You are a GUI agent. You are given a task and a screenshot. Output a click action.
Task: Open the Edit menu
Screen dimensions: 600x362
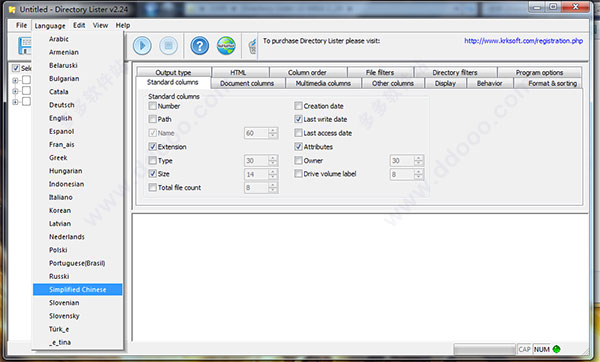point(79,25)
